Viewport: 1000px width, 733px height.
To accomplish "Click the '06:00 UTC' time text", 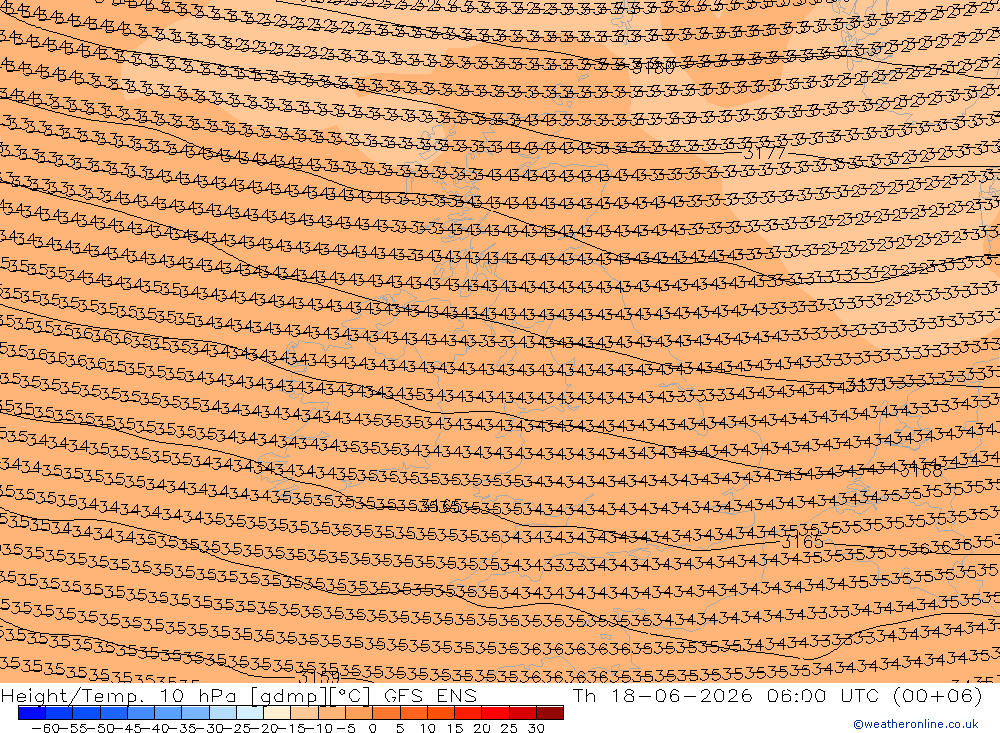I will coord(823,695).
